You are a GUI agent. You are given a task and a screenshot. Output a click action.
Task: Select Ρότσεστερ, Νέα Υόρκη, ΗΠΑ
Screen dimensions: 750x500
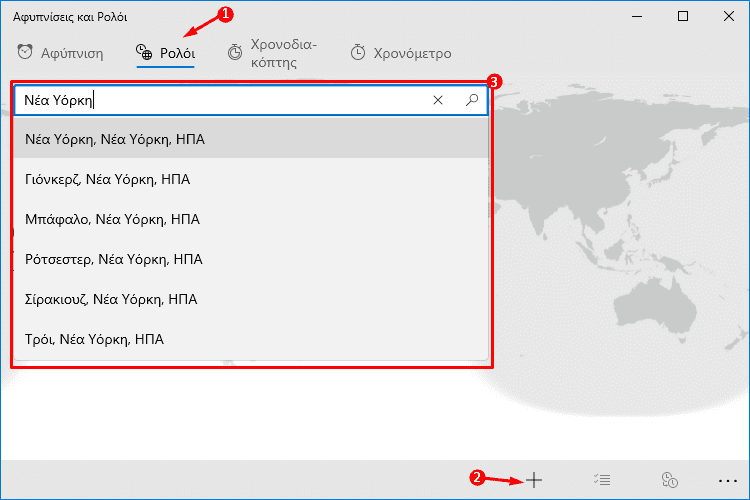(251, 259)
